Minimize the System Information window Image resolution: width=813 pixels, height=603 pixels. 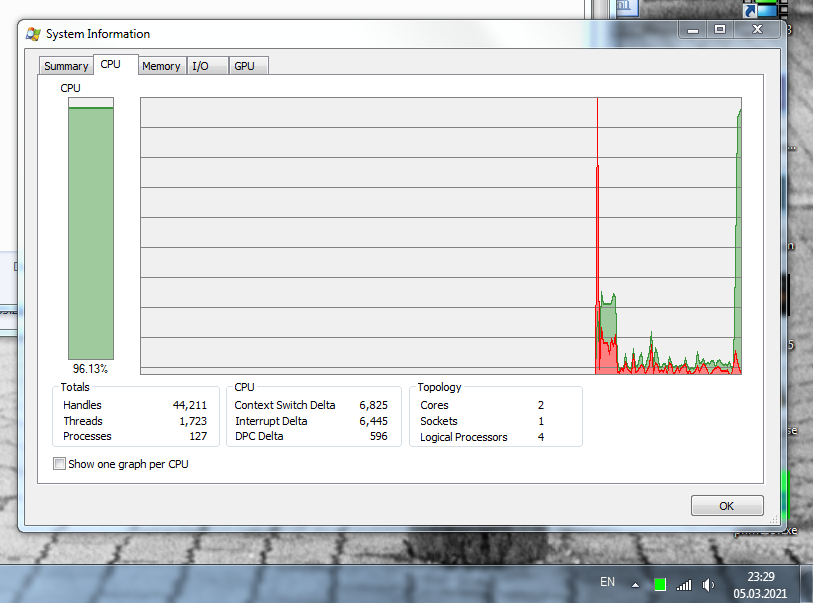click(693, 30)
